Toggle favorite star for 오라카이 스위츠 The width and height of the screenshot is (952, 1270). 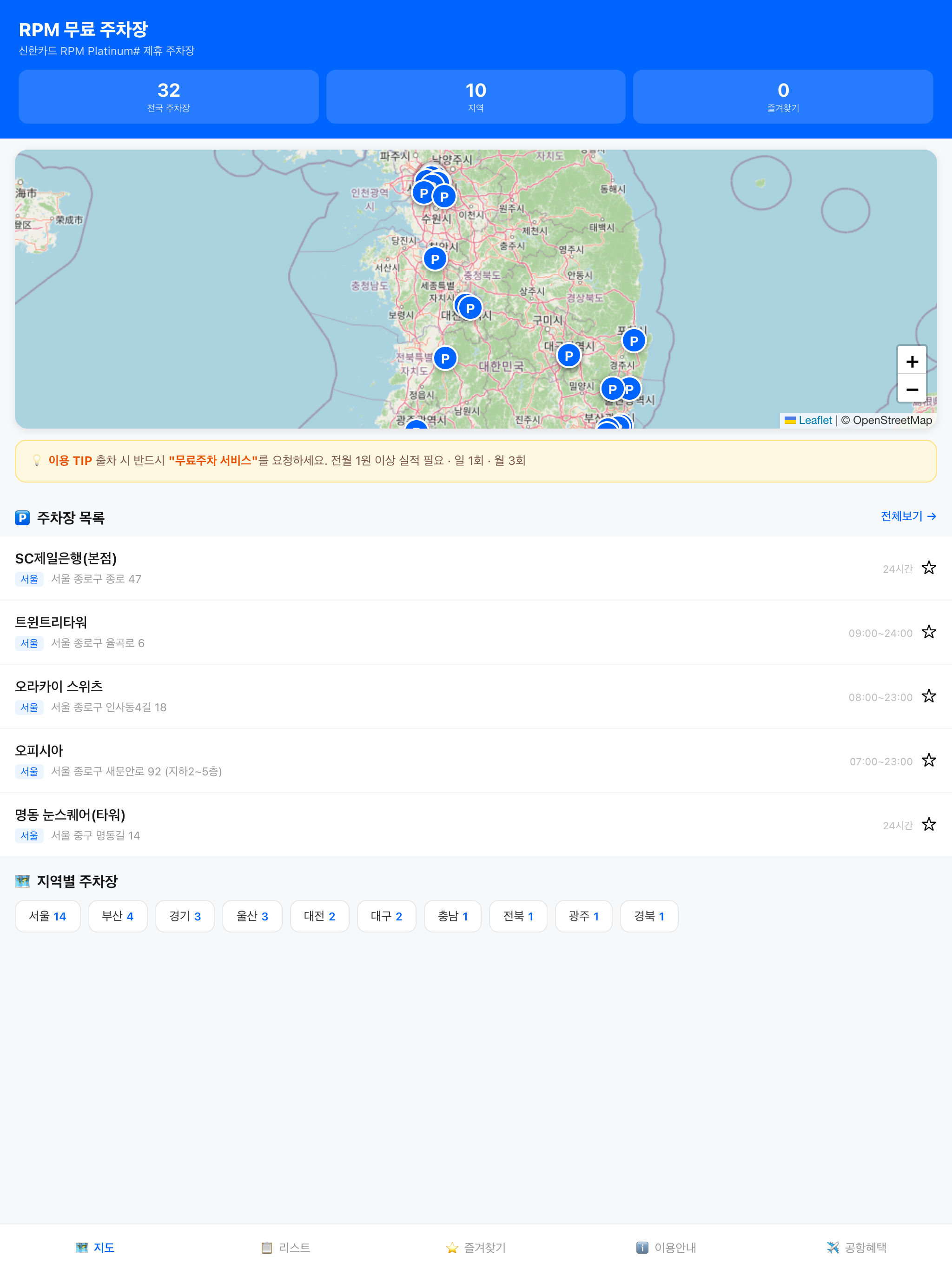[928, 696]
